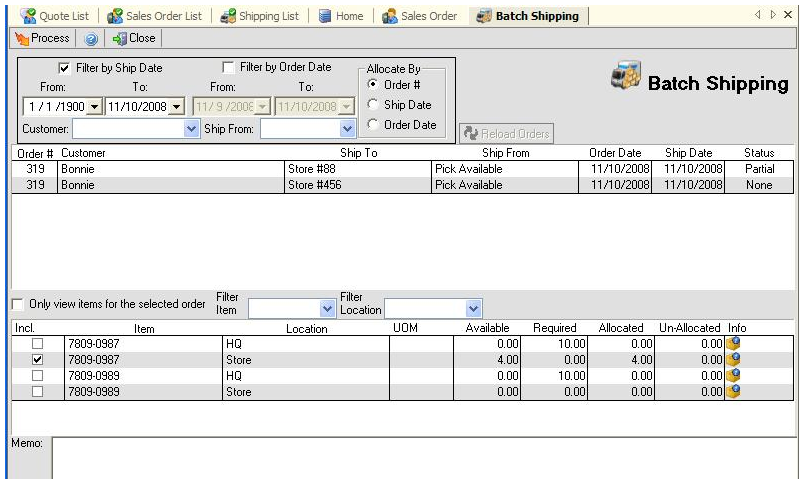Check Only view items for selected order
Viewport: 806px width, 486px height.
(x=17, y=304)
